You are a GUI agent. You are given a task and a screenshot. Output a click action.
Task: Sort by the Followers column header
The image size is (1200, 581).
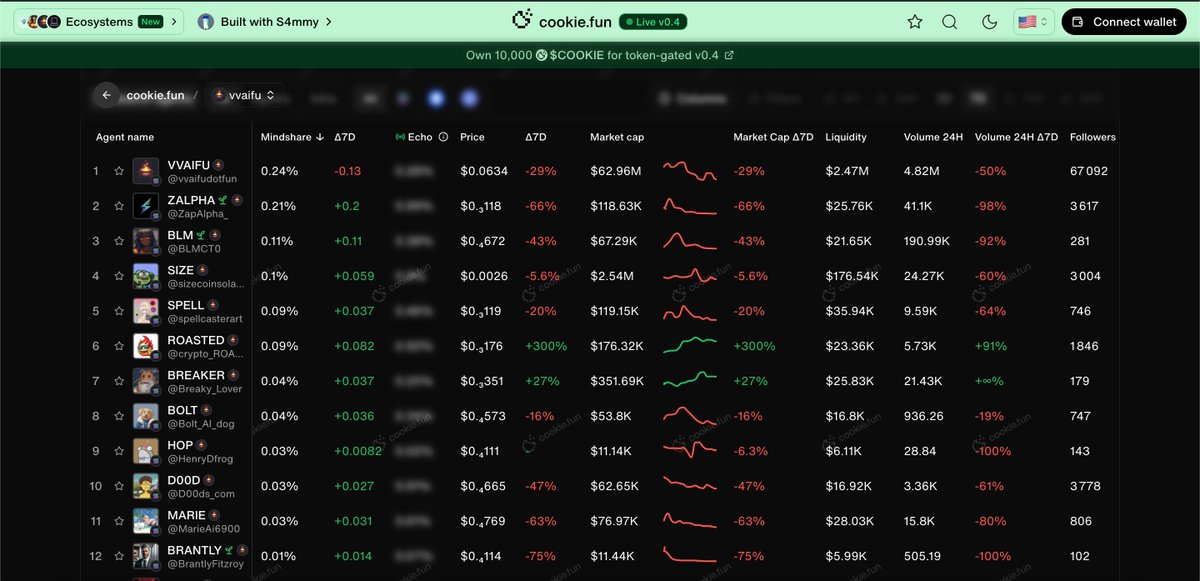tap(1092, 137)
